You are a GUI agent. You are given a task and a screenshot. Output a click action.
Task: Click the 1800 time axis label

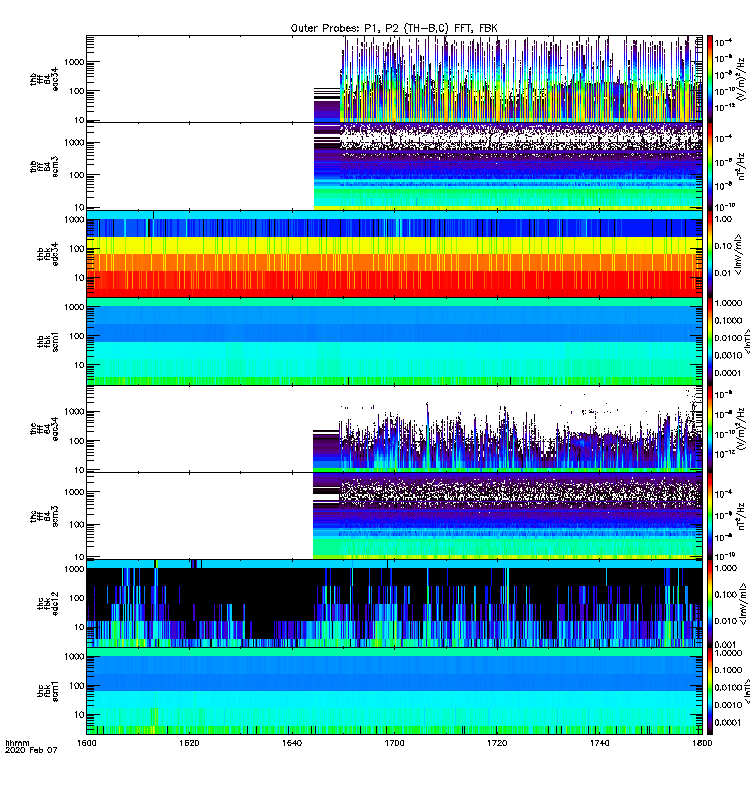[x=702, y=743]
